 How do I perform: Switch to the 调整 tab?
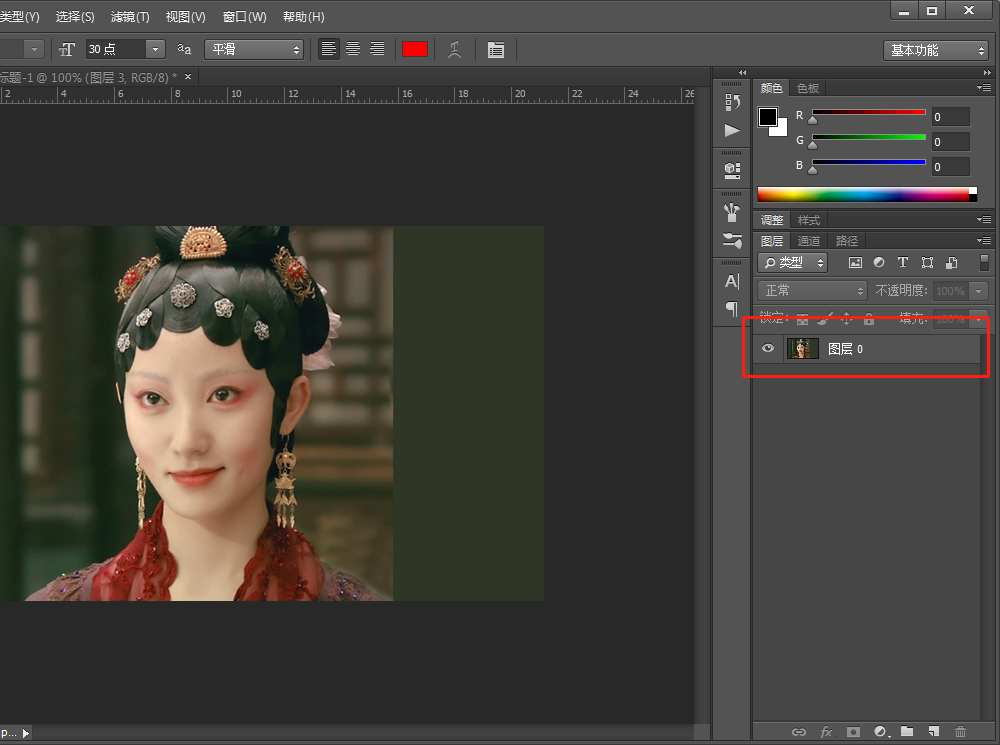772,220
